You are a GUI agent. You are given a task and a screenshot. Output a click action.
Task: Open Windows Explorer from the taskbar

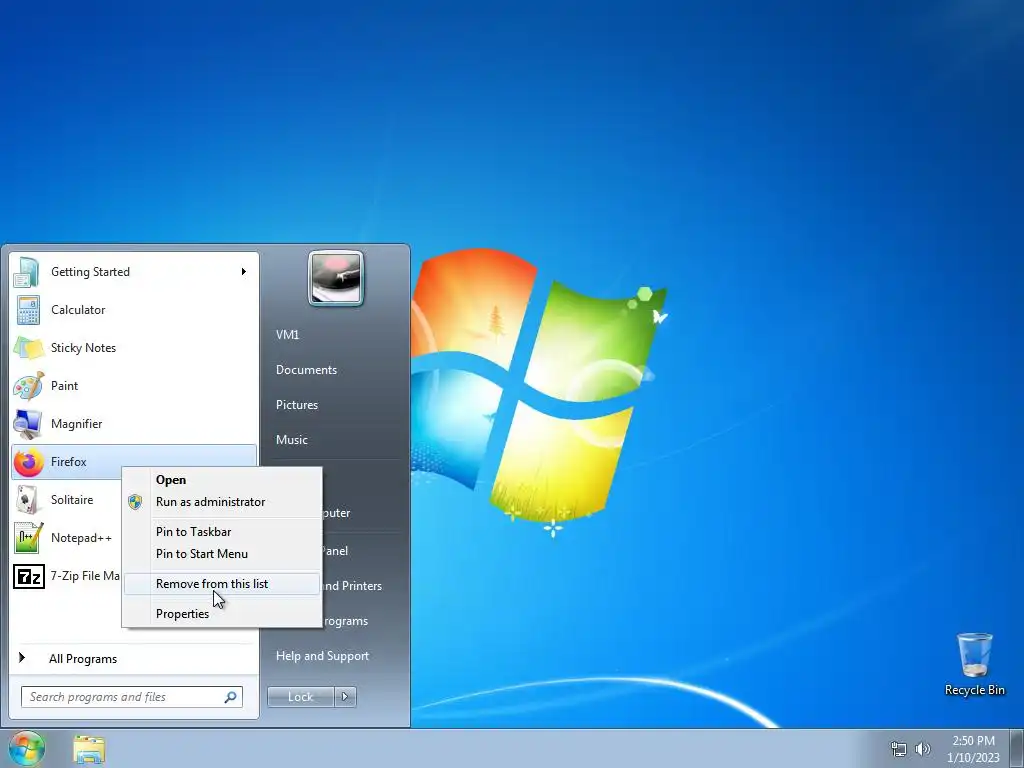[89, 749]
